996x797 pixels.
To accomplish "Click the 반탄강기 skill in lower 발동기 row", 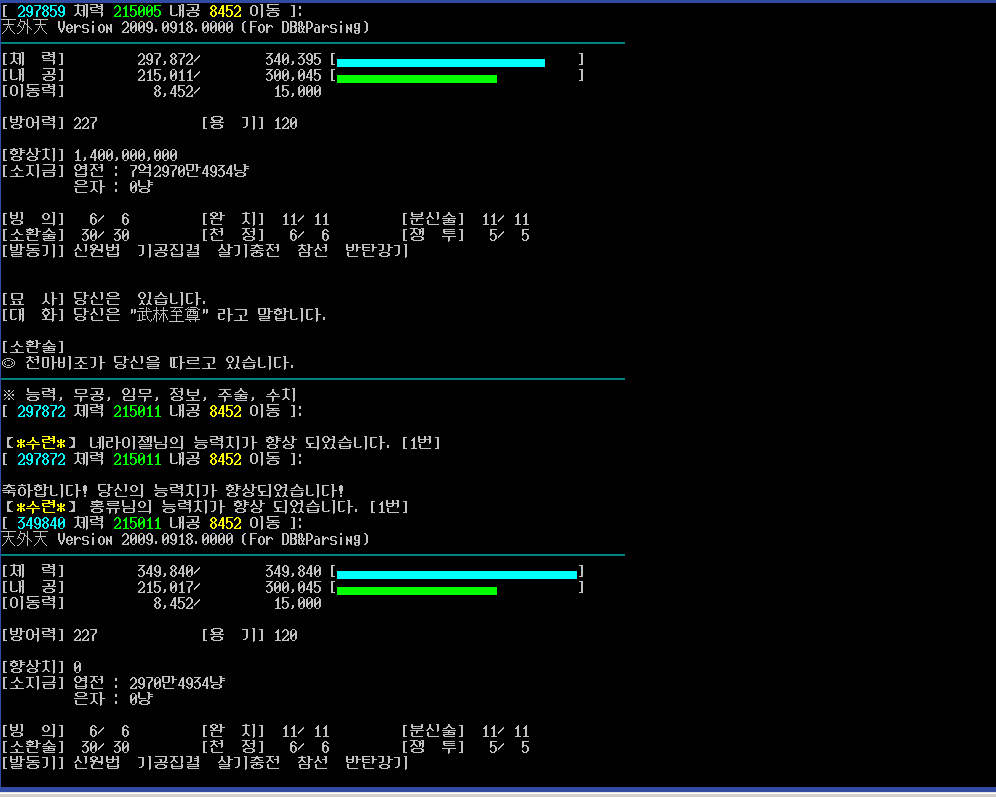I will [376, 763].
